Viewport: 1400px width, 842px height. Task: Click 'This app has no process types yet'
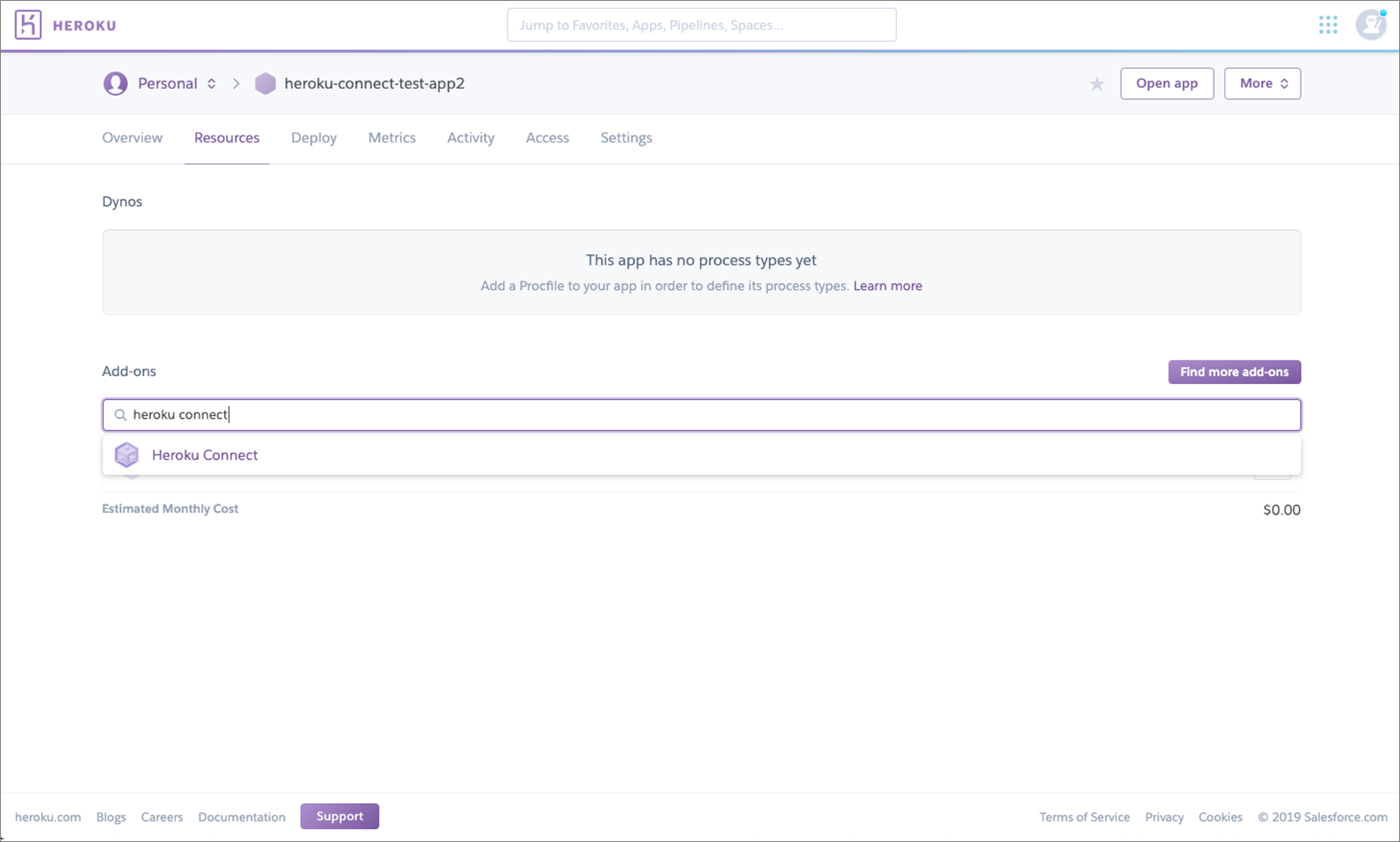(x=701, y=260)
